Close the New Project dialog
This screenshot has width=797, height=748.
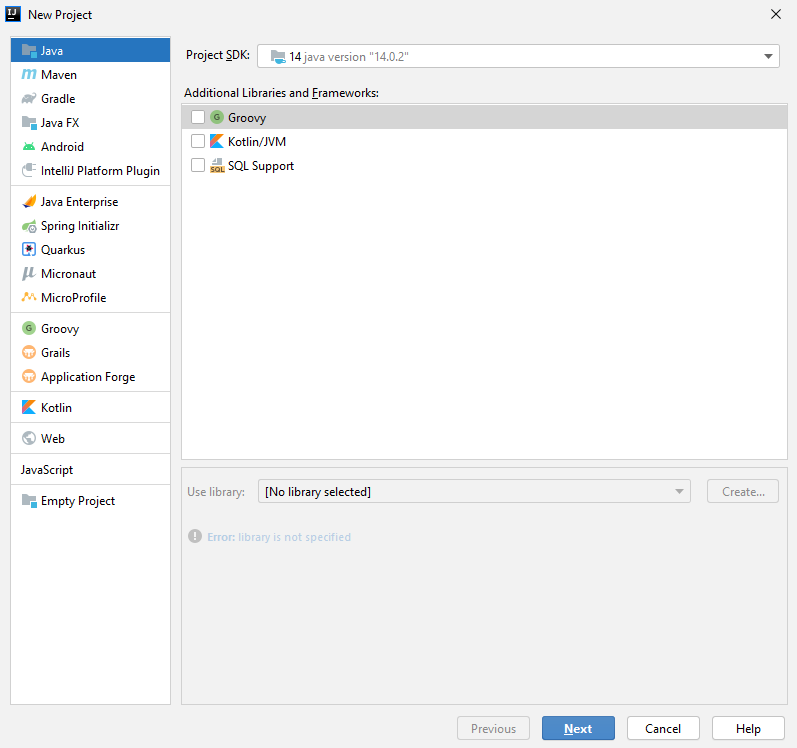click(776, 14)
